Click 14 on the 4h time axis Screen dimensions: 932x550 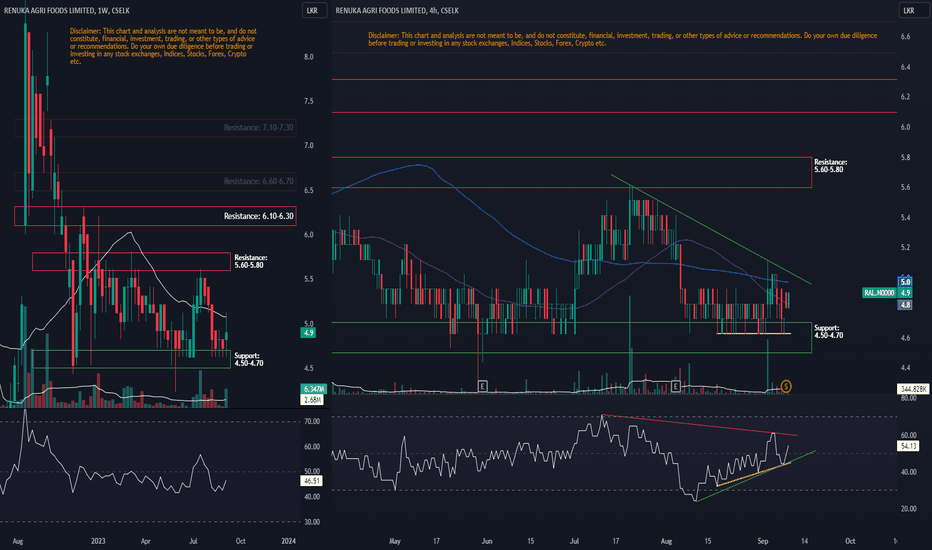804,540
